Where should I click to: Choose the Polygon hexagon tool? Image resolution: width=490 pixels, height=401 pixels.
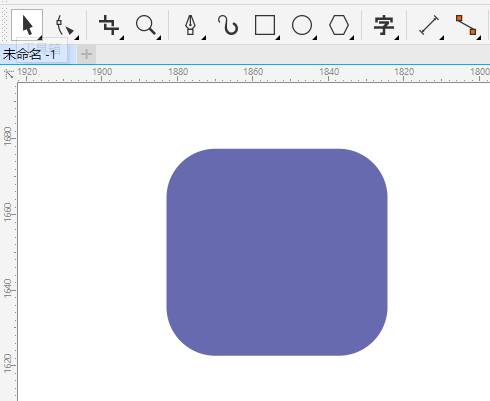click(339, 25)
